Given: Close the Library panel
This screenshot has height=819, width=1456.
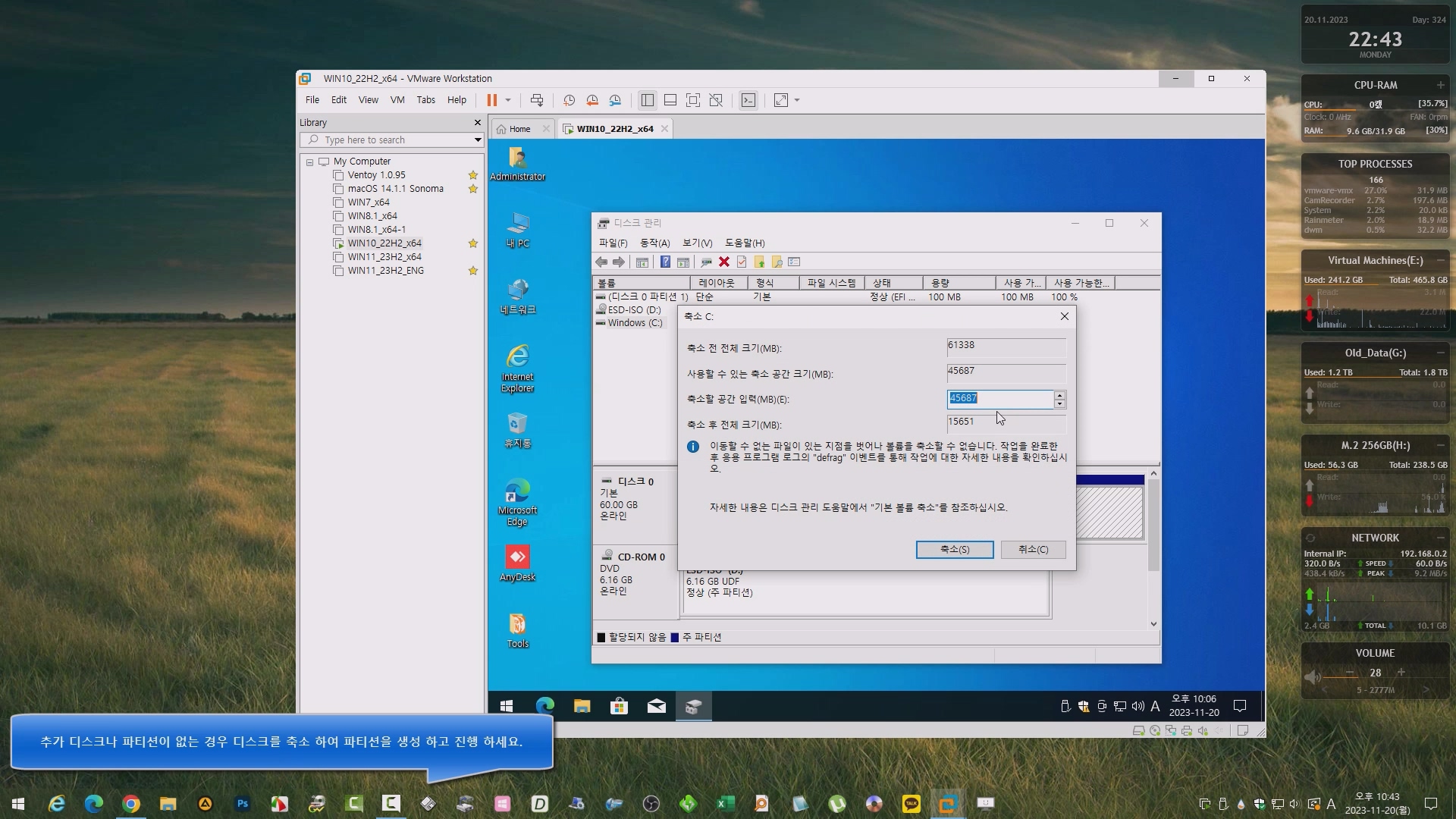Looking at the screenshot, I should (477, 122).
